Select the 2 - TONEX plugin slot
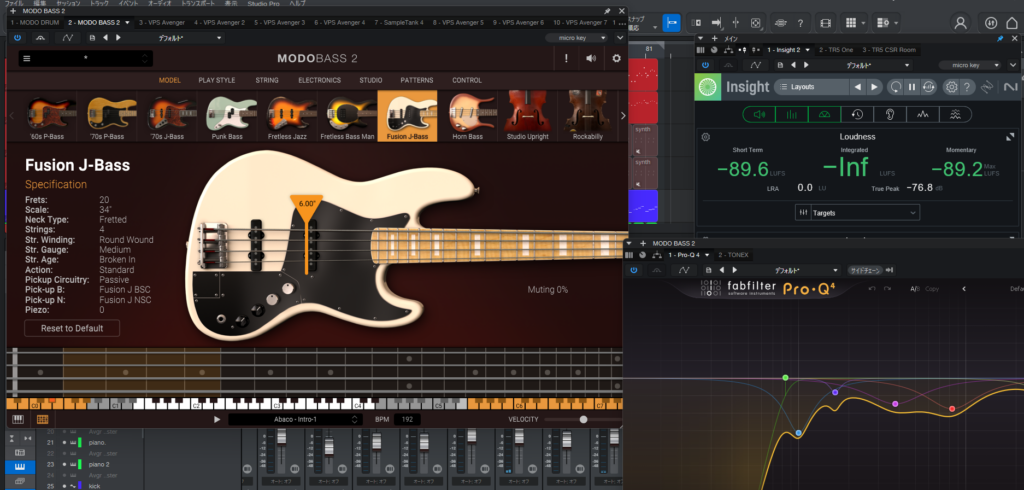The width and height of the screenshot is (1024, 490). pyautogui.click(x=733, y=255)
